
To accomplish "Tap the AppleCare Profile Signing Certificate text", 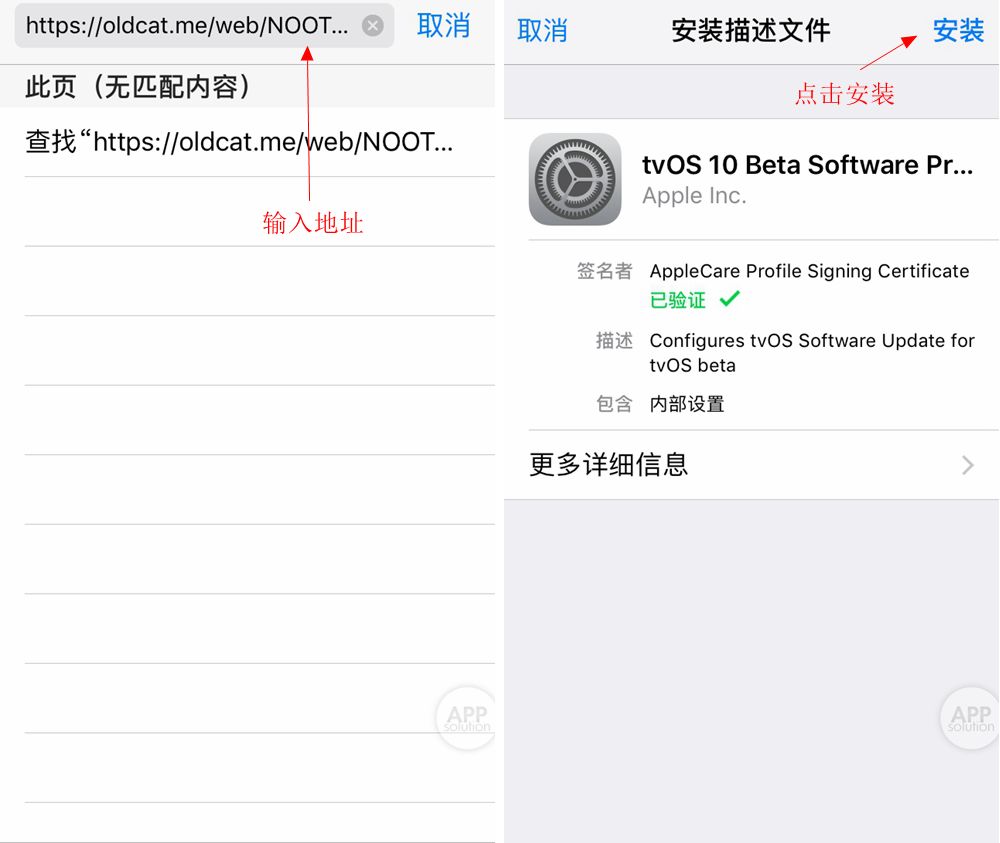I will click(x=809, y=271).
